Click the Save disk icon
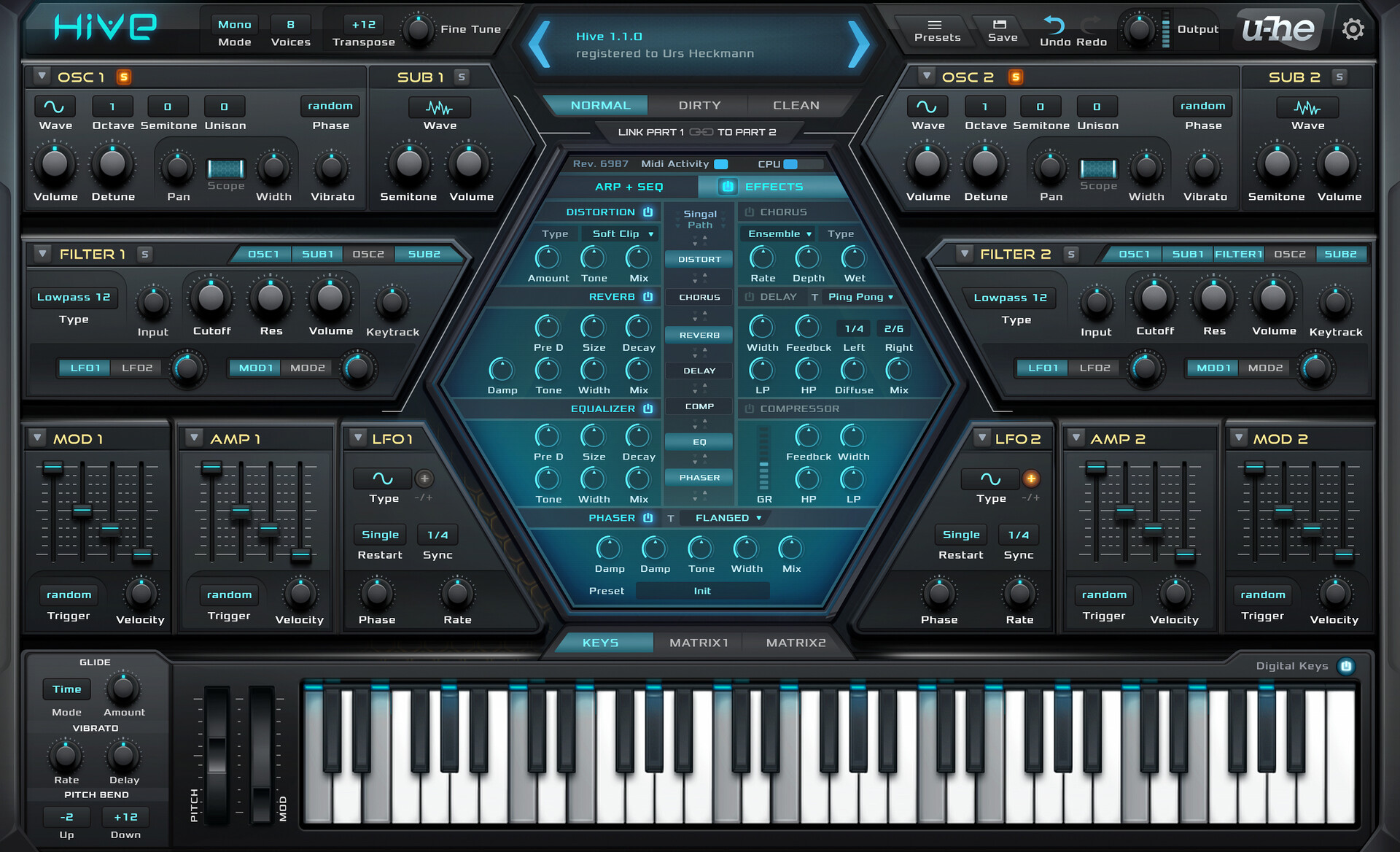The image size is (1400, 852). (x=1000, y=24)
